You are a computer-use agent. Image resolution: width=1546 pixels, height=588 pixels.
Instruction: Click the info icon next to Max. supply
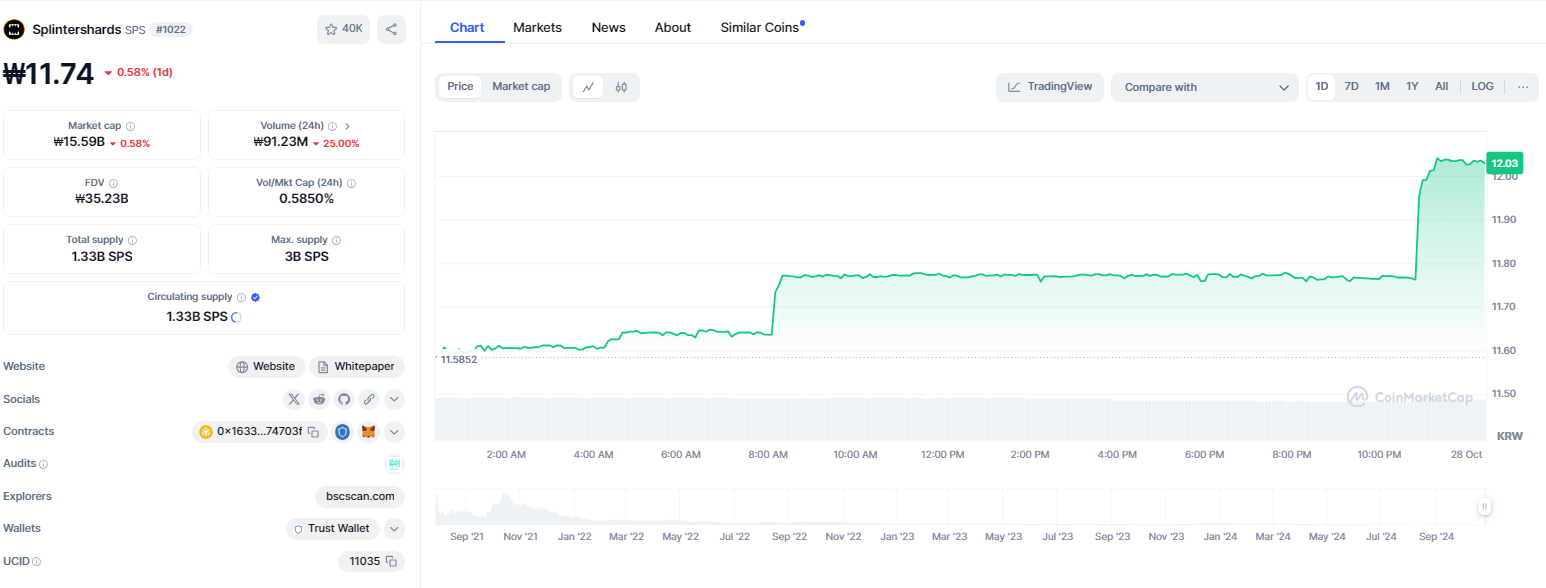336,240
